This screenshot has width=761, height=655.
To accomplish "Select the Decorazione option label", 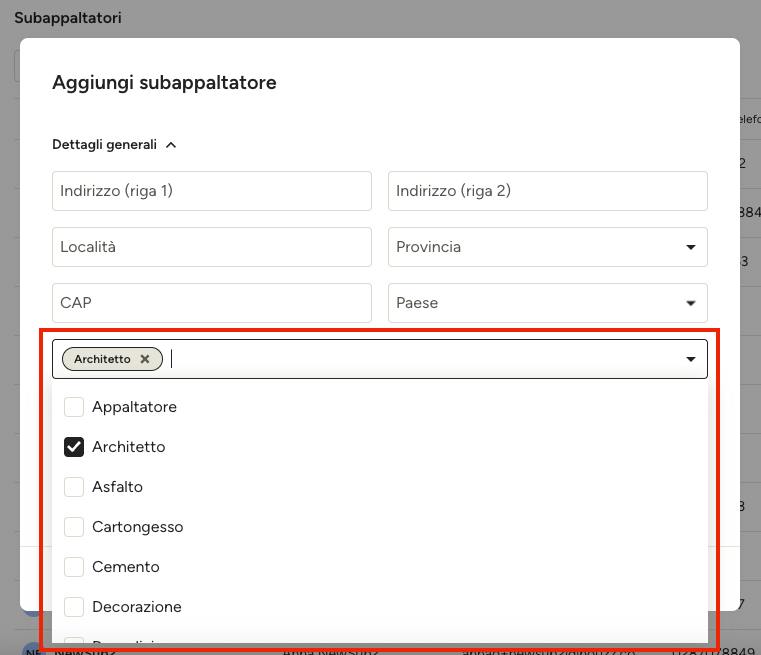I will [137, 607].
